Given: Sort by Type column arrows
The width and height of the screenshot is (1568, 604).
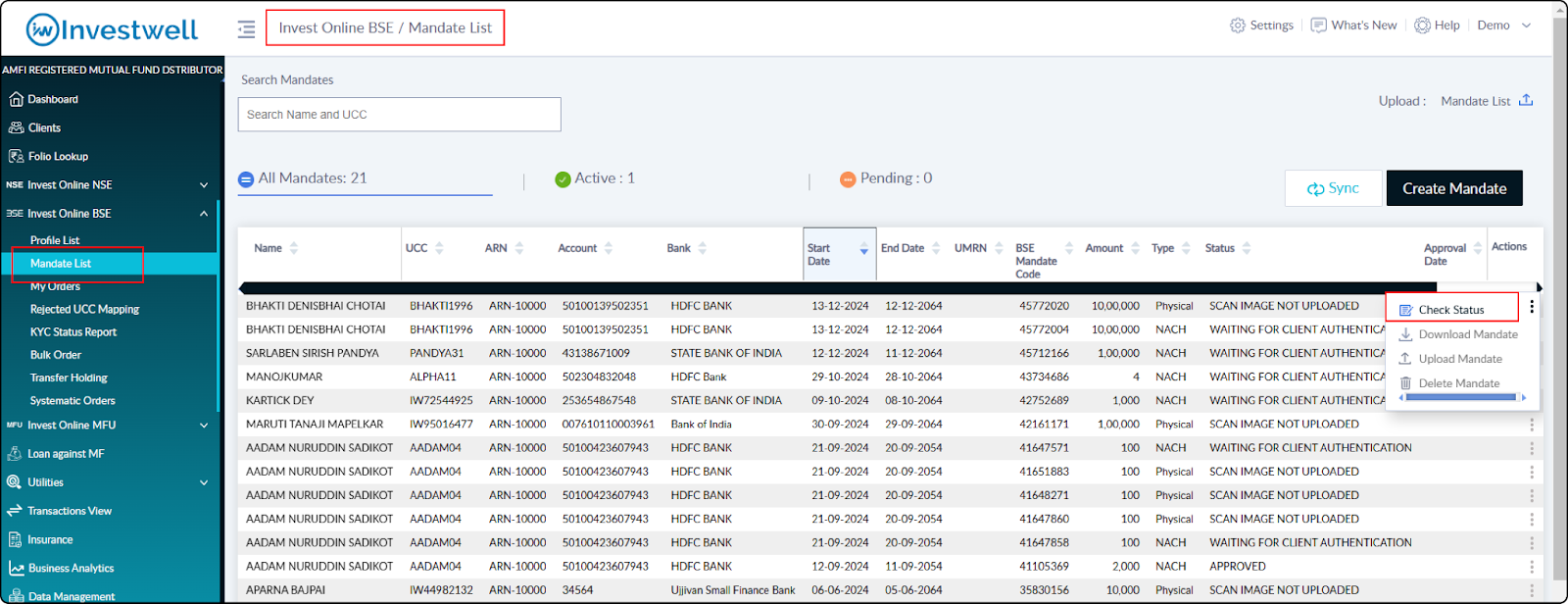Looking at the screenshot, I should 1186,248.
